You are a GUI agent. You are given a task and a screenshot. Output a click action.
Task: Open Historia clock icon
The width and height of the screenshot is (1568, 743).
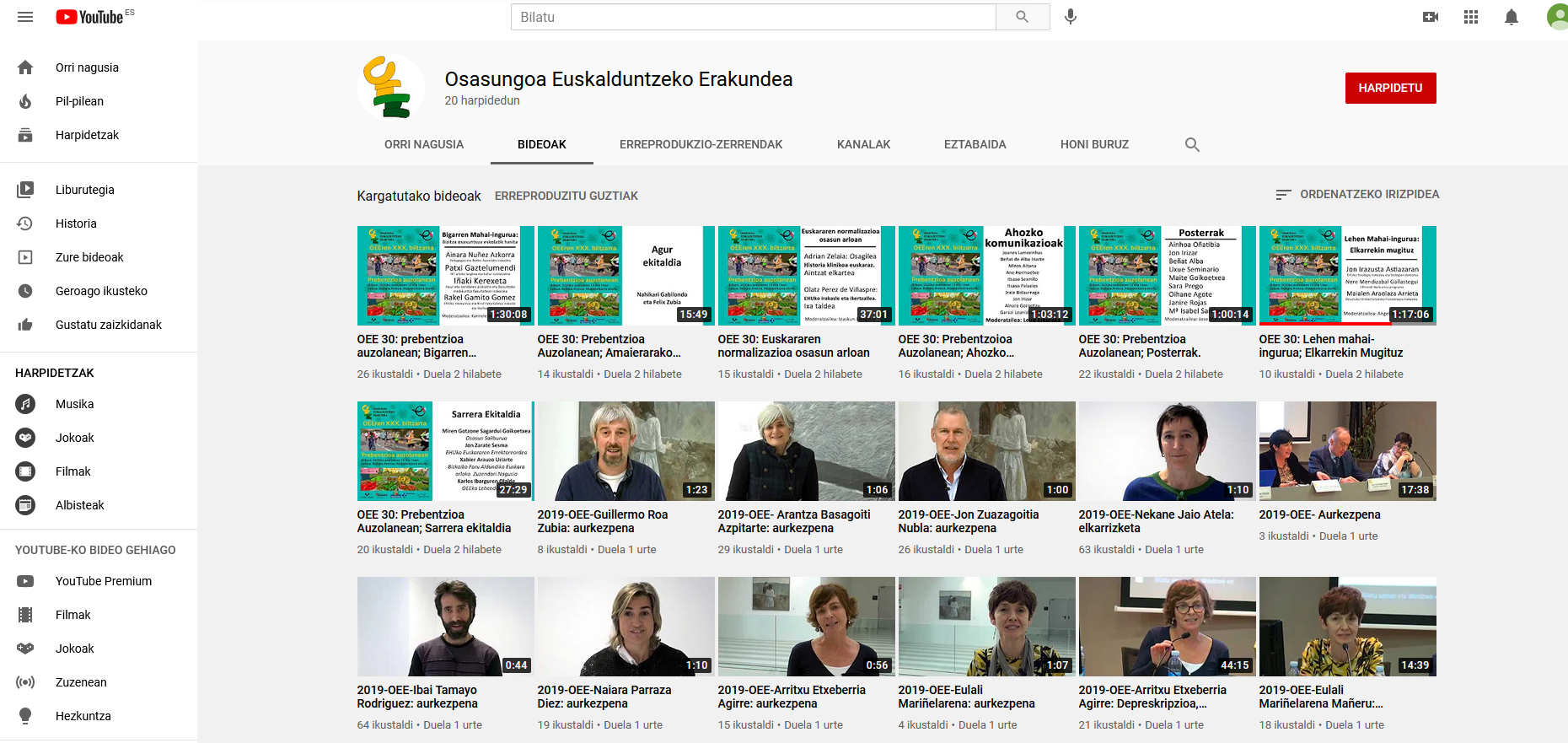(x=25, y=223)
